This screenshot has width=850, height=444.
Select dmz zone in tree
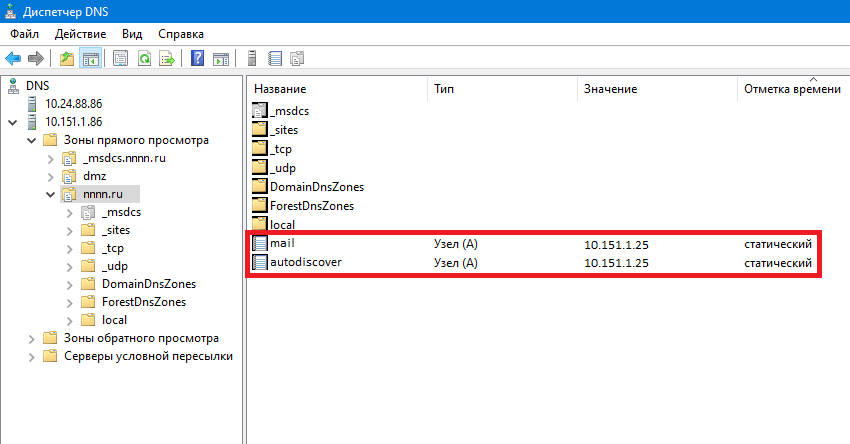tap(94, 176)
